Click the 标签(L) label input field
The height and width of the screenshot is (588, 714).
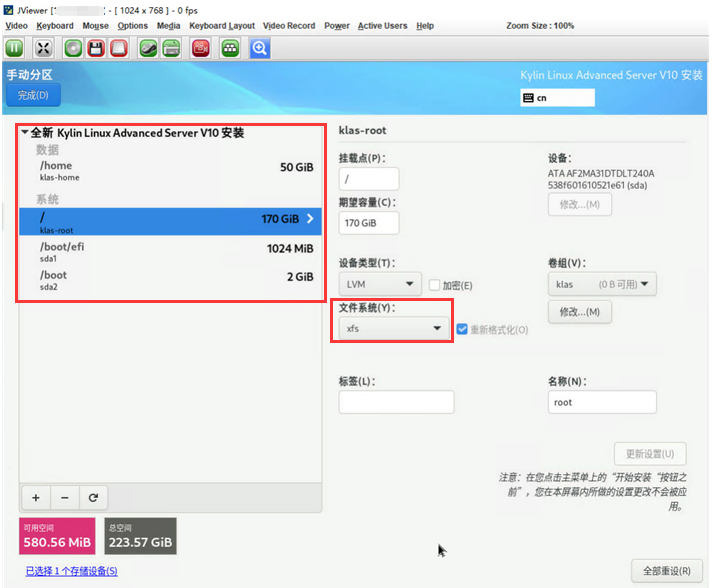click(x=396, y=402)
